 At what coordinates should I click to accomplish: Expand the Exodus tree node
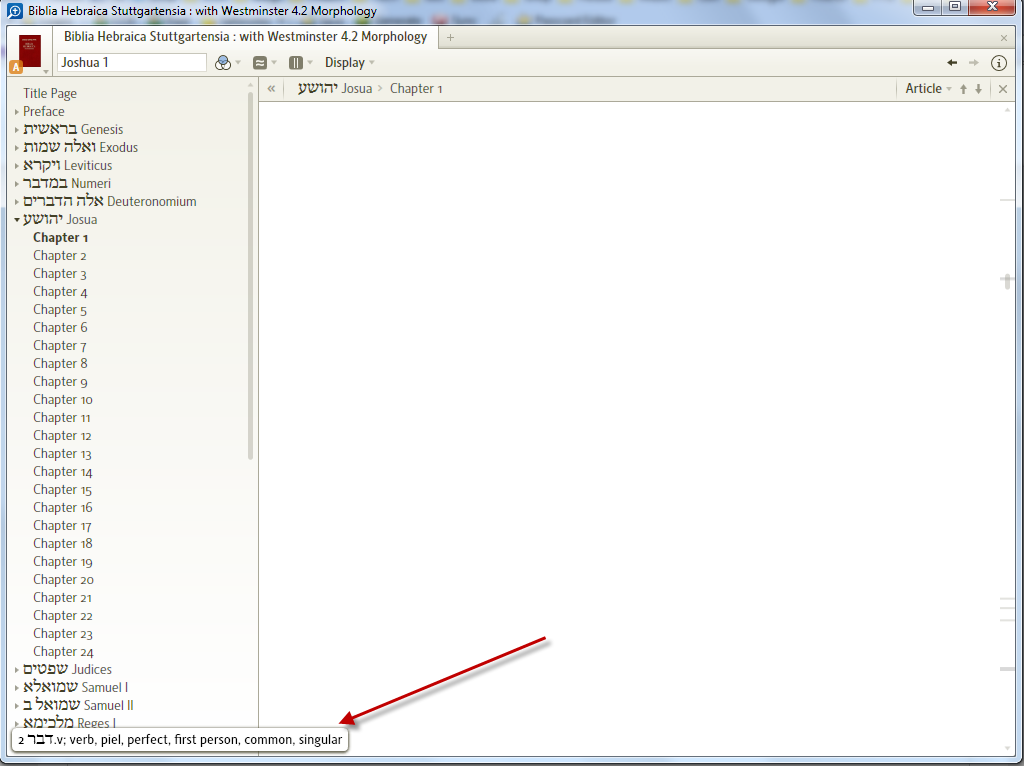[17, 148]
